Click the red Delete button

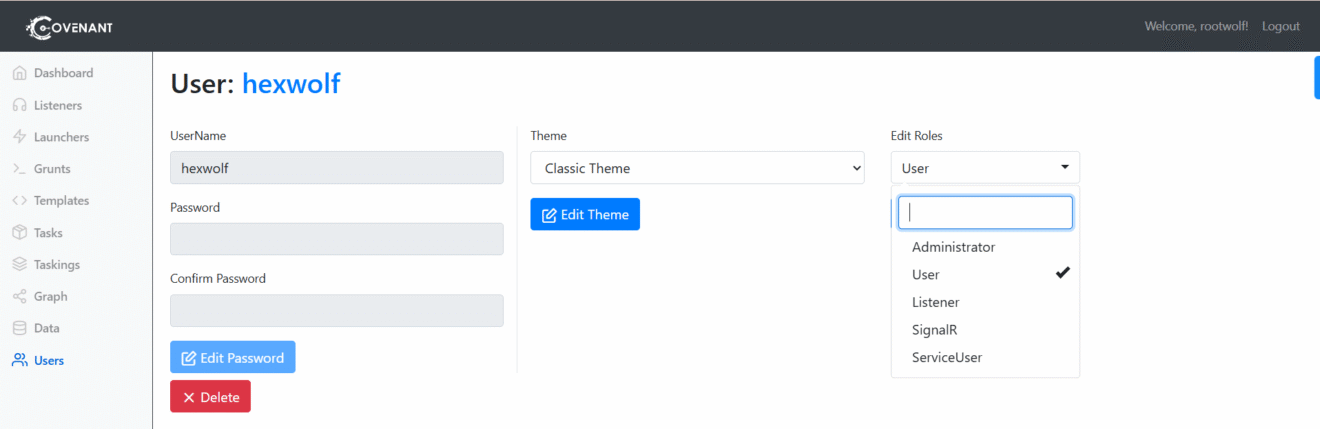[x=210, y=397]
